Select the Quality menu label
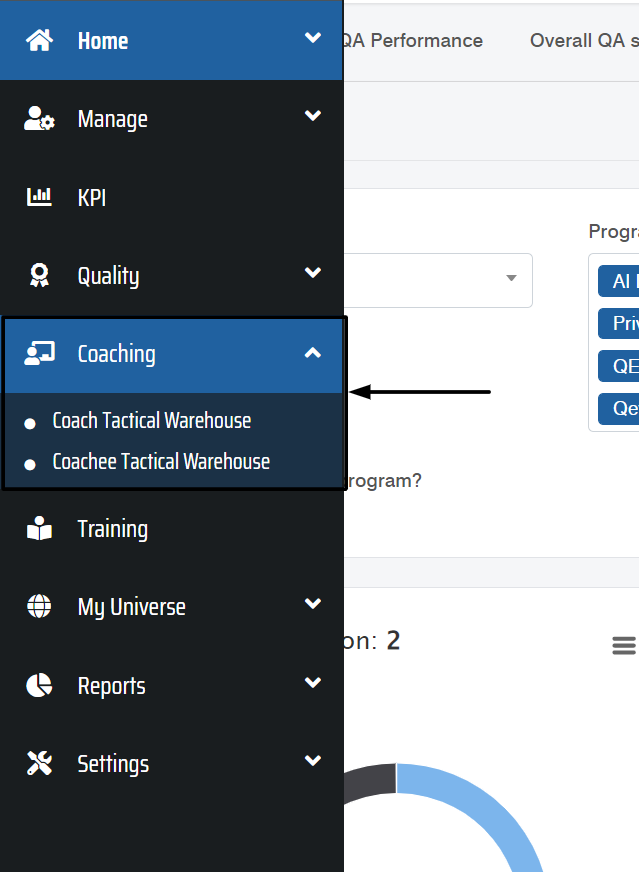 click(x=108, y=276)
